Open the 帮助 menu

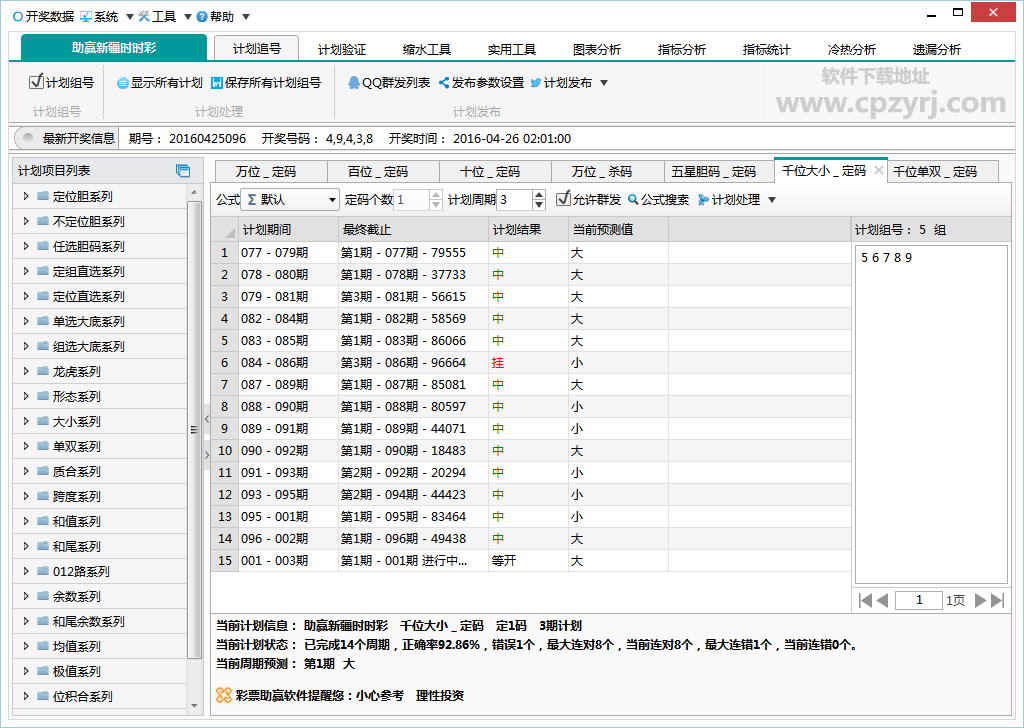tap(216, 16)
